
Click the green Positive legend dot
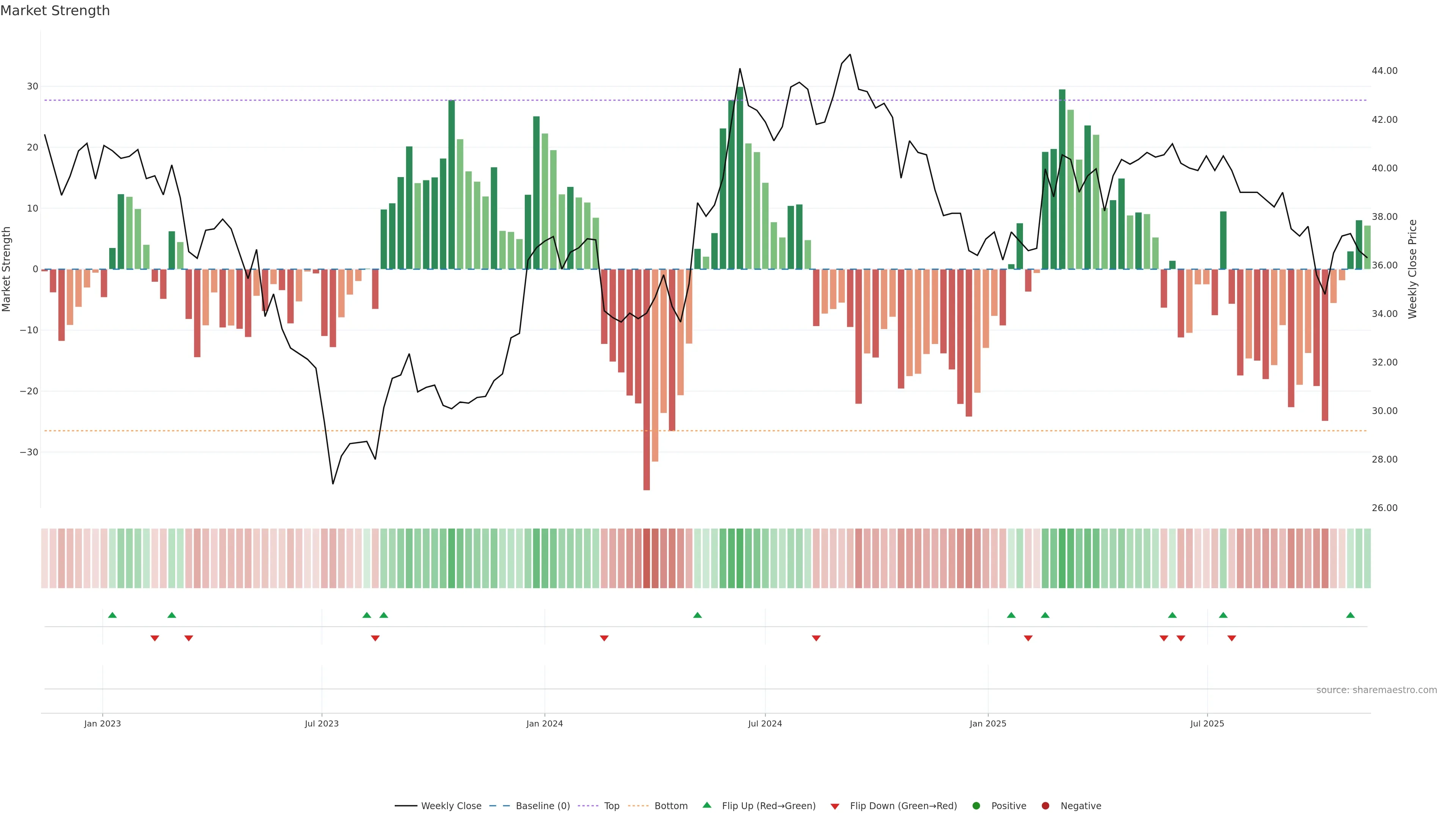pos(976,806)
